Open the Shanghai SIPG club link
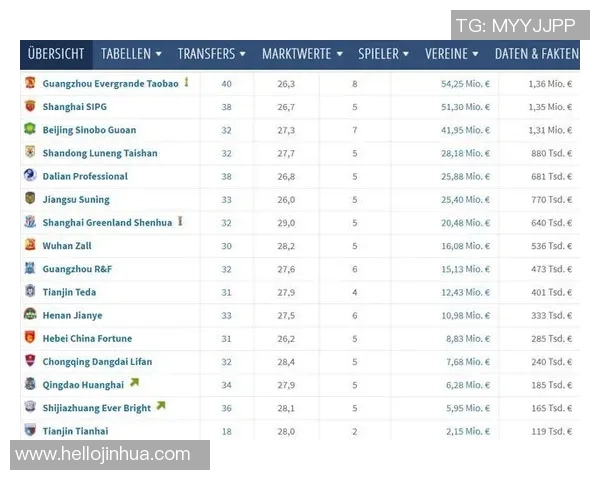Viewport: 600px width, 480px height. (x=75, y=107)
